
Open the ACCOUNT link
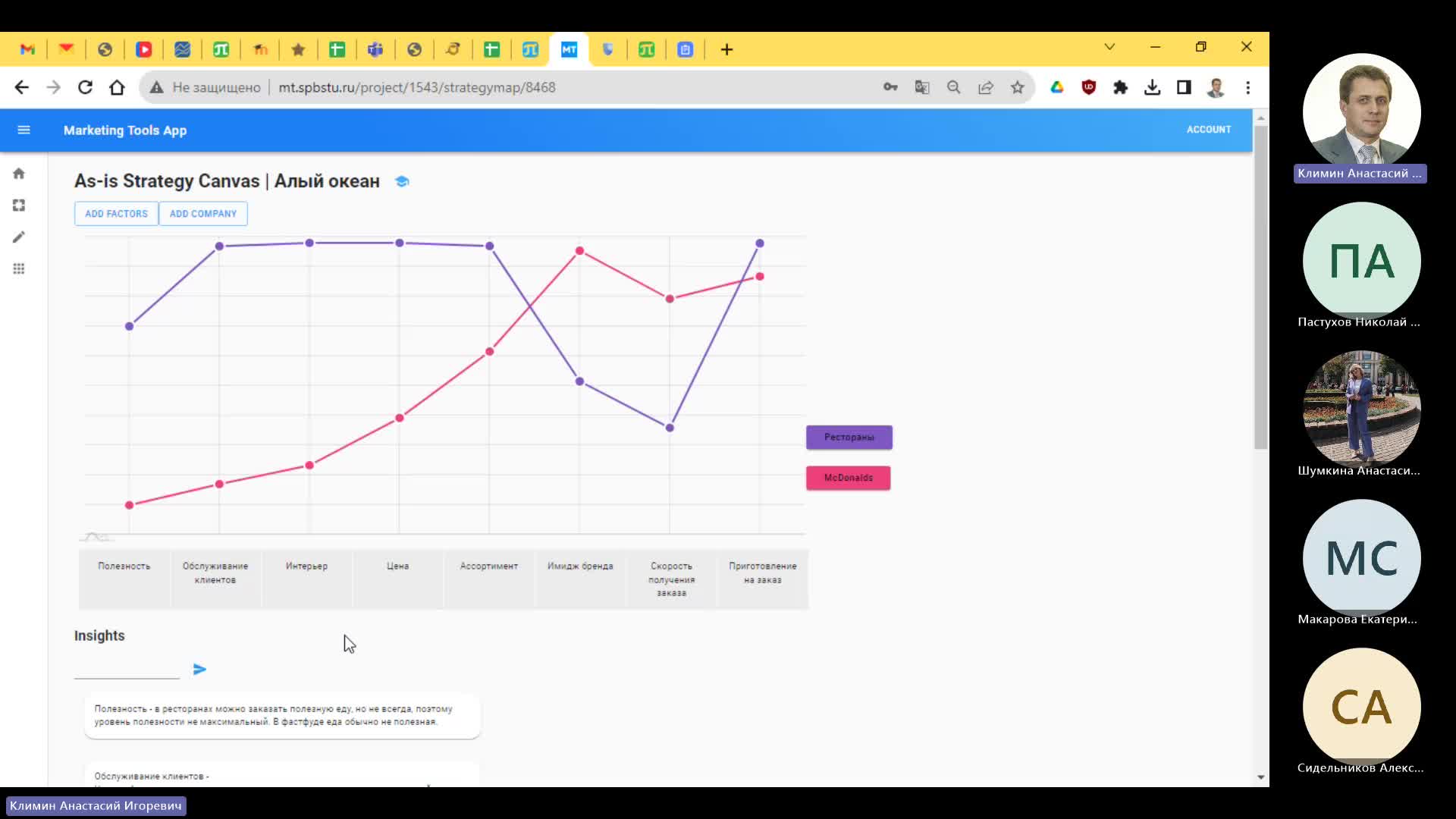[x=1209, y=130]
